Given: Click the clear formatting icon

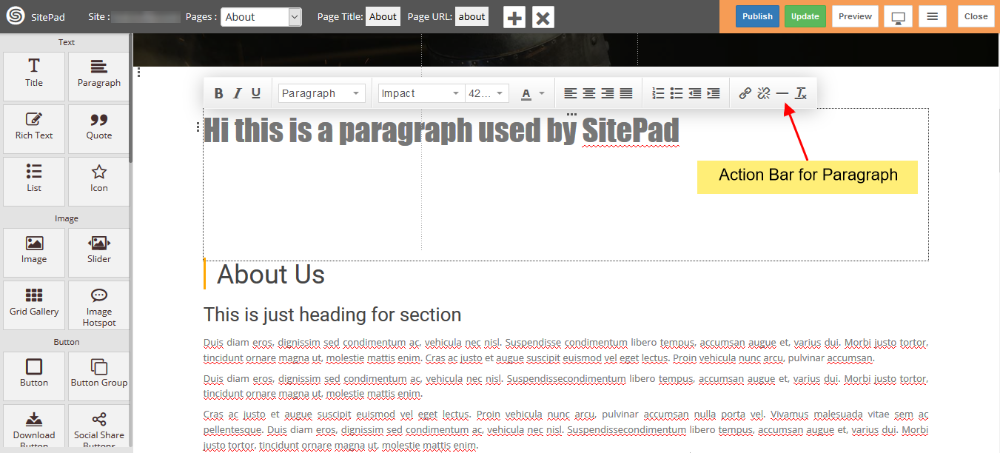Looking at the screenshot, I should pyautogui.click(x=800, y=93).
